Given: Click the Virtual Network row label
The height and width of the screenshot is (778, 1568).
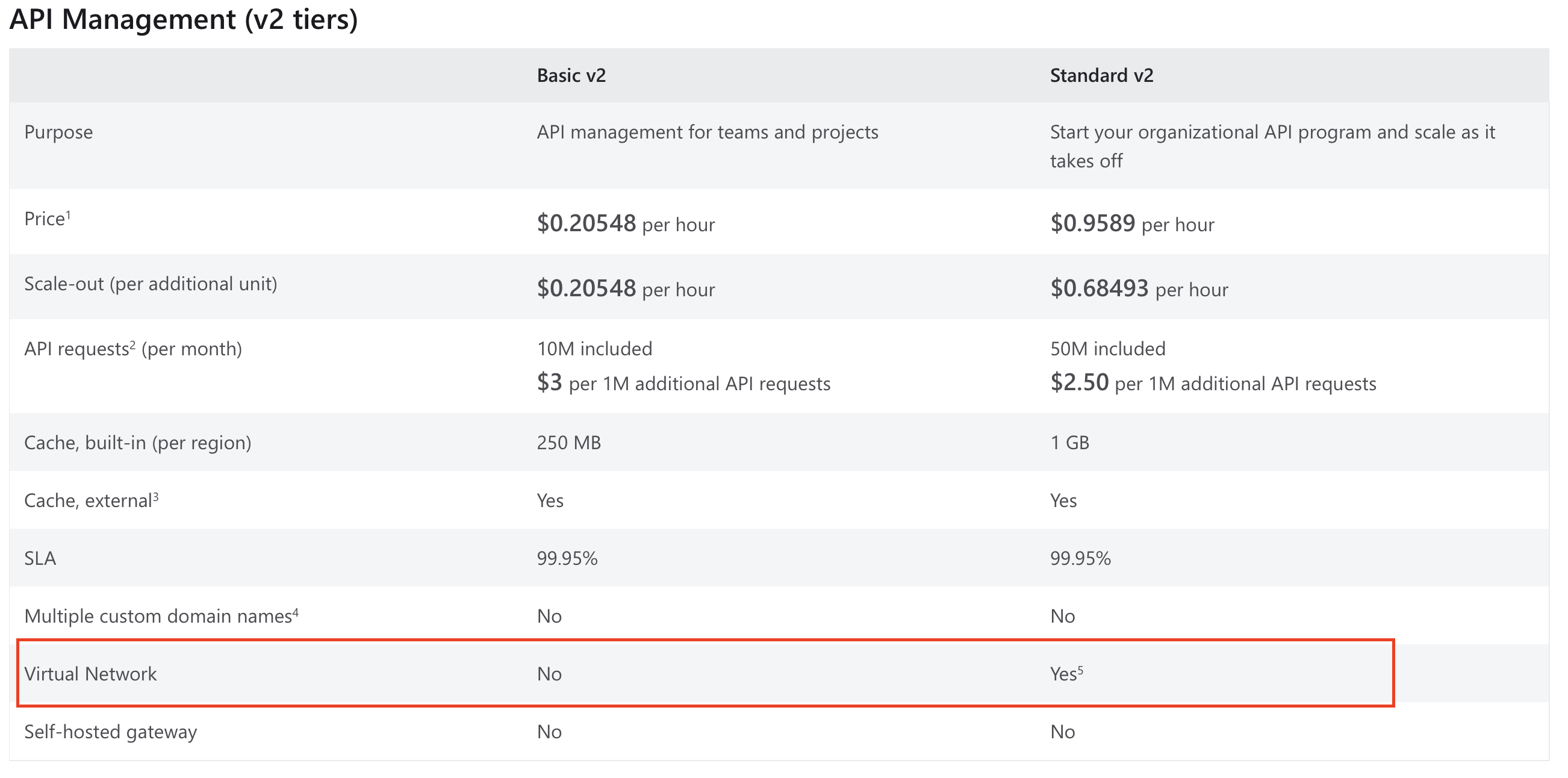Looking at the screenshot, I should coord(90,674).
